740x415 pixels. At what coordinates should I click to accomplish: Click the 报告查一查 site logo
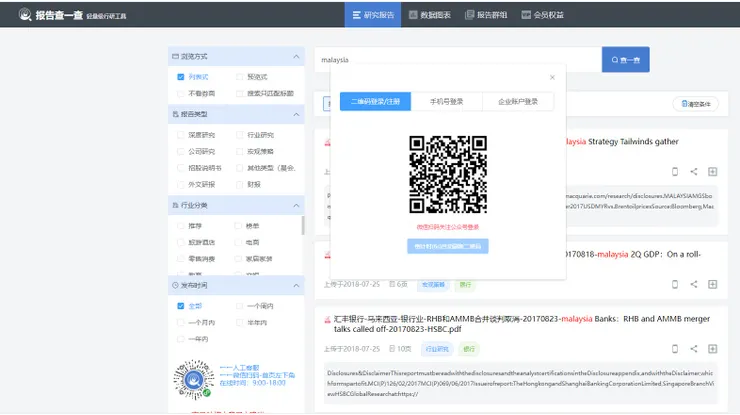pos(72,15)
